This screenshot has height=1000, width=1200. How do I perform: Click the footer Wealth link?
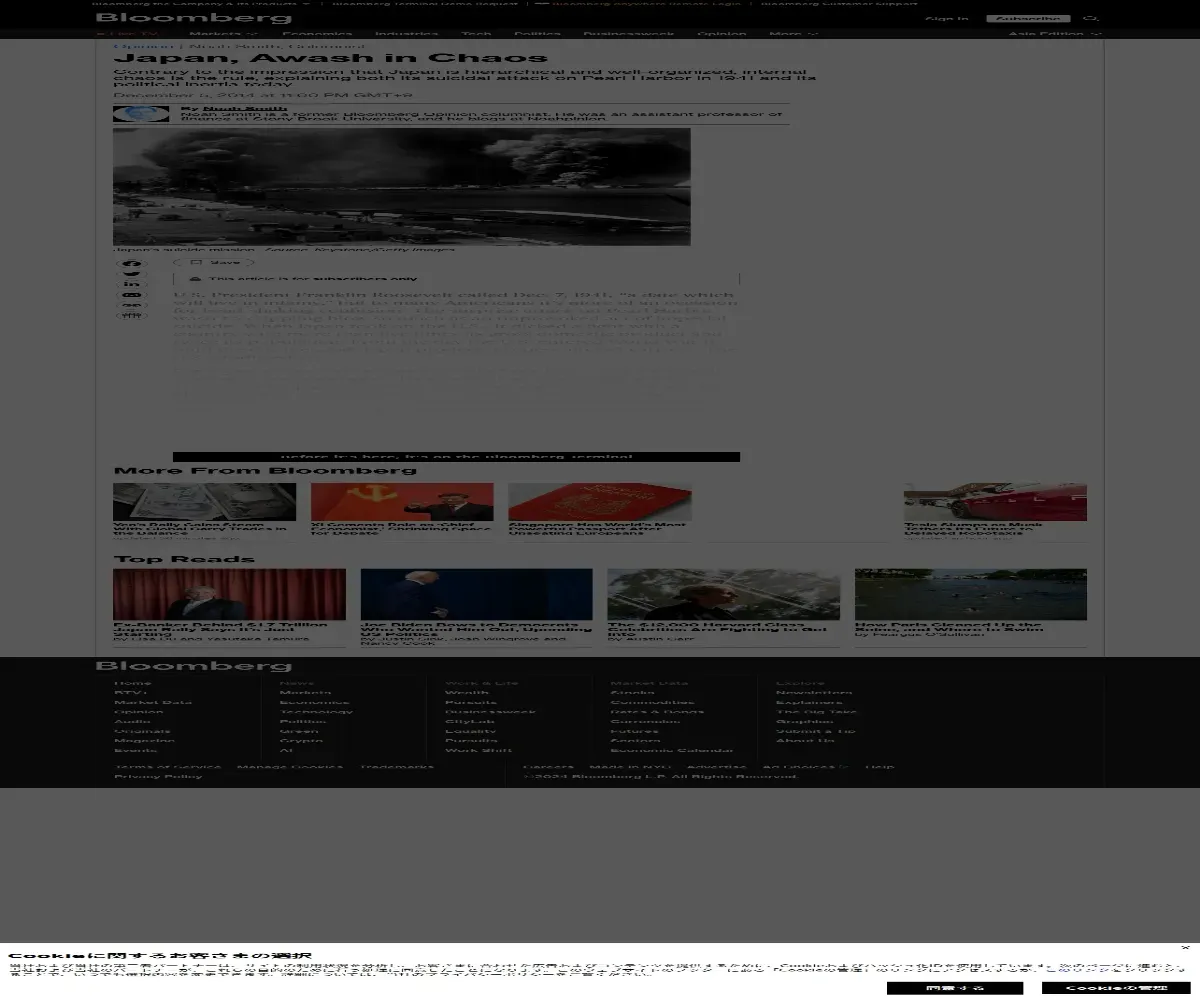(x=467, y=692)
